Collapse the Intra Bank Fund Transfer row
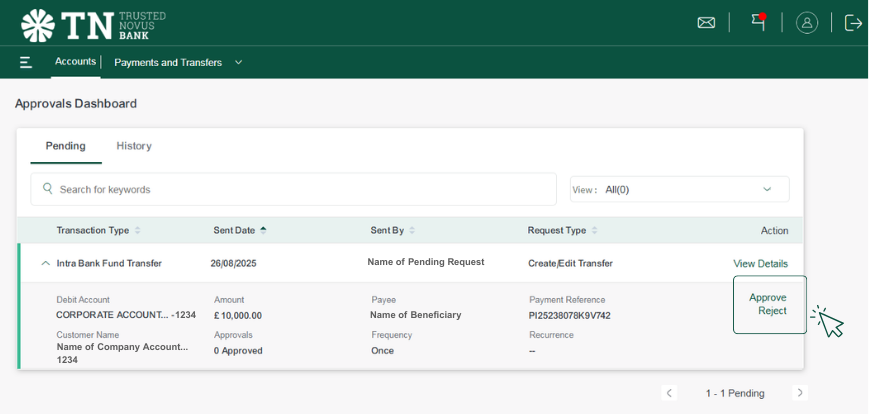 coord(45,264)
